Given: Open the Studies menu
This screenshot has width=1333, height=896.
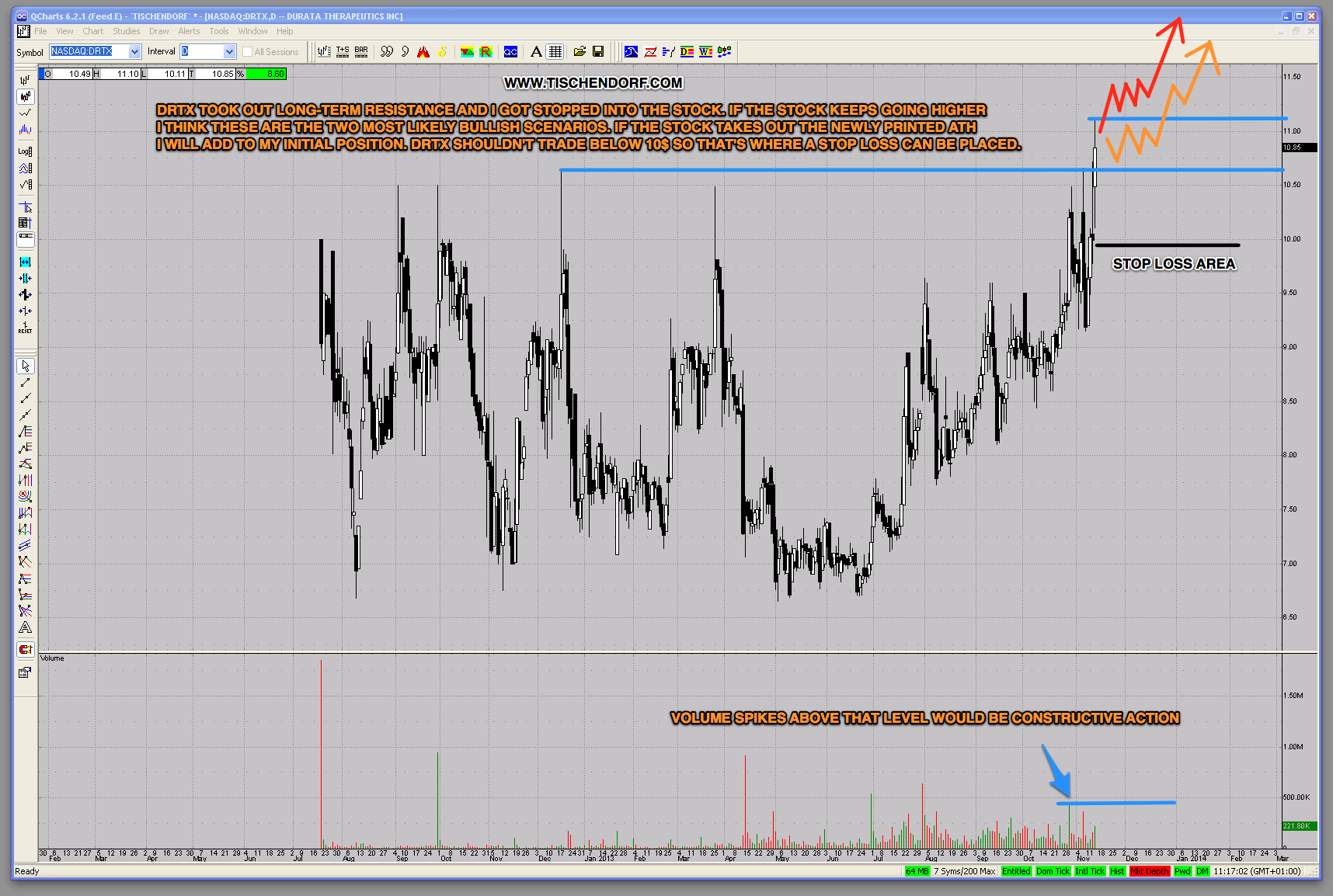Looking at the screenshot, I should tap(126, 31).
